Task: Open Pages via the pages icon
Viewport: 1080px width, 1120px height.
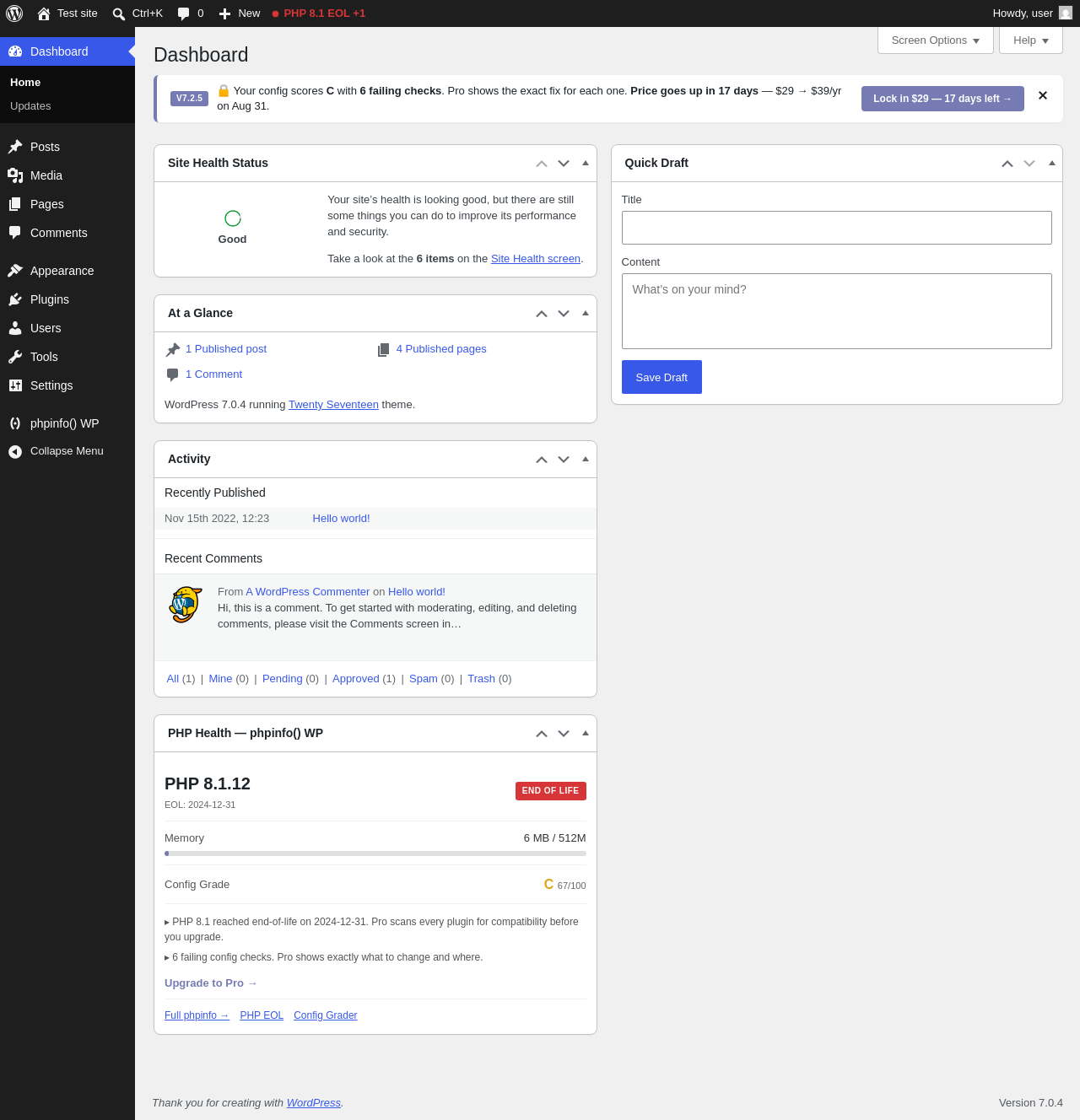Action: [15, 204]
